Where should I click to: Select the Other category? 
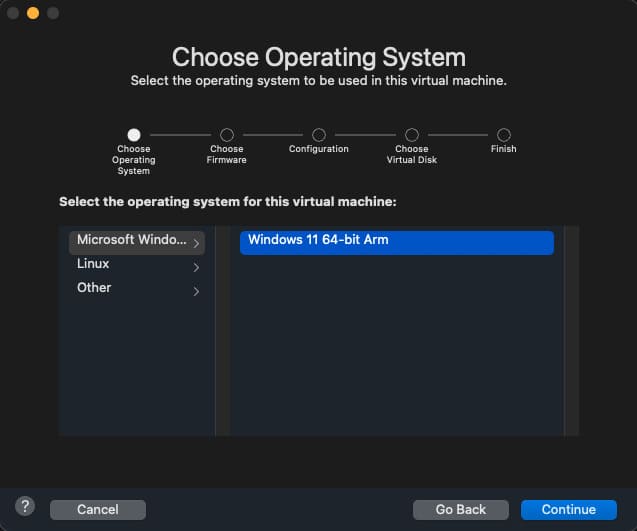[94, 288]
